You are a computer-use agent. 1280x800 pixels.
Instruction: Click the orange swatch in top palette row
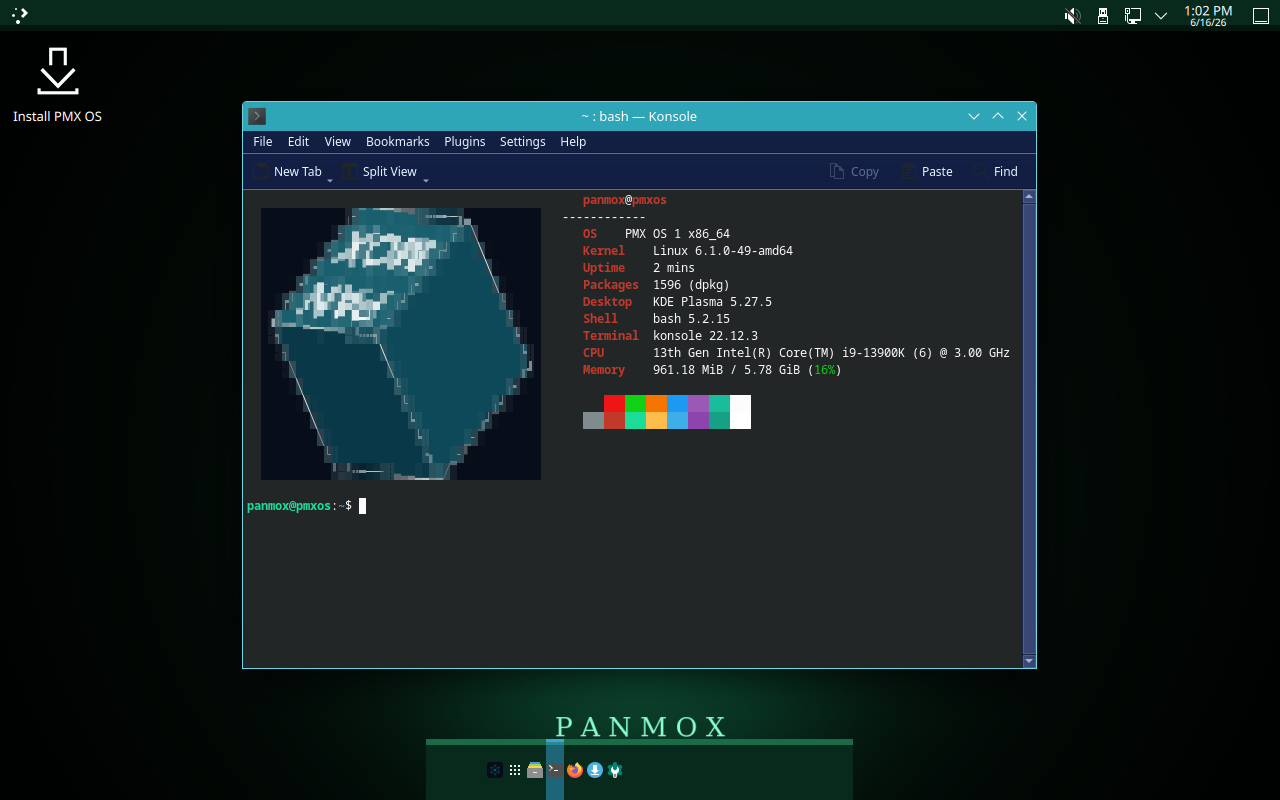pos(656,403)
